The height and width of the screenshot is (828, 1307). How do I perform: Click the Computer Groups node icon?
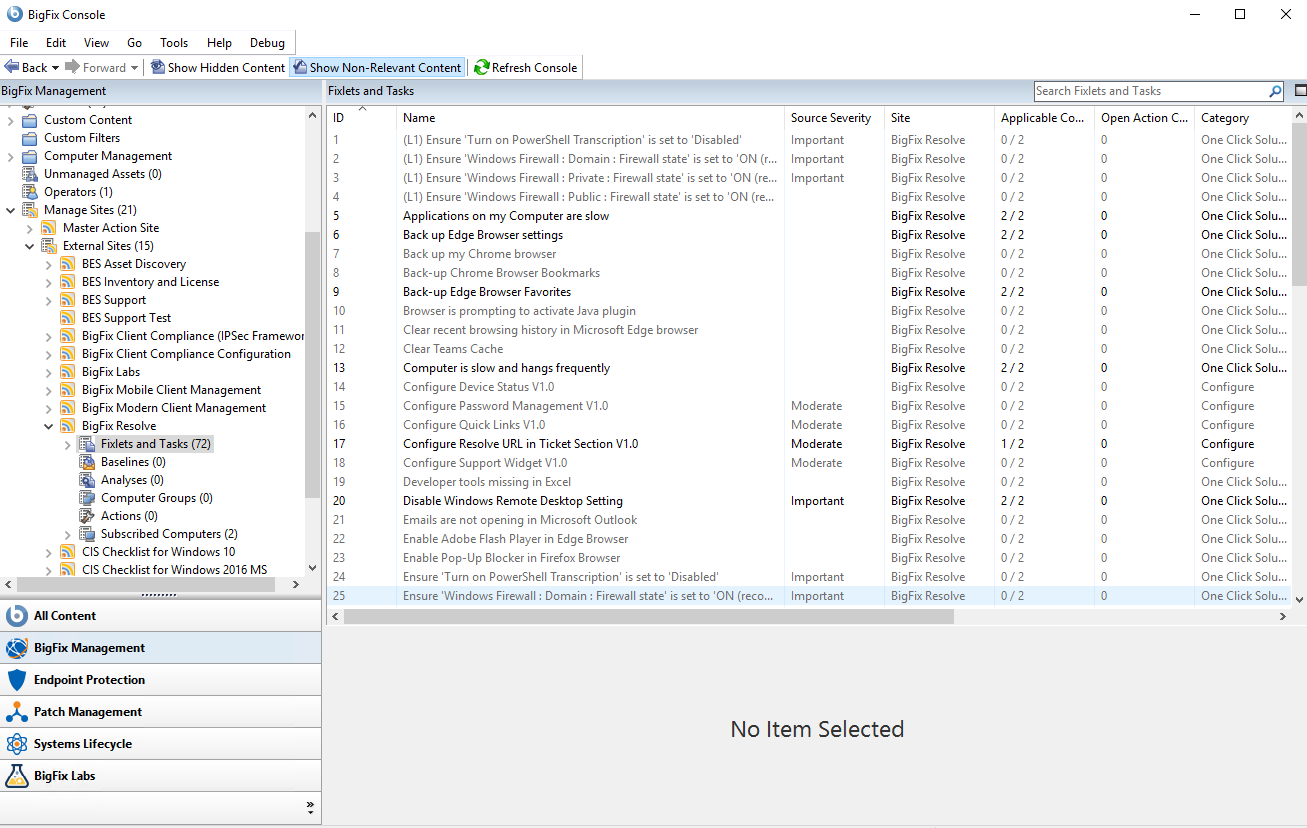pos(87,498)
